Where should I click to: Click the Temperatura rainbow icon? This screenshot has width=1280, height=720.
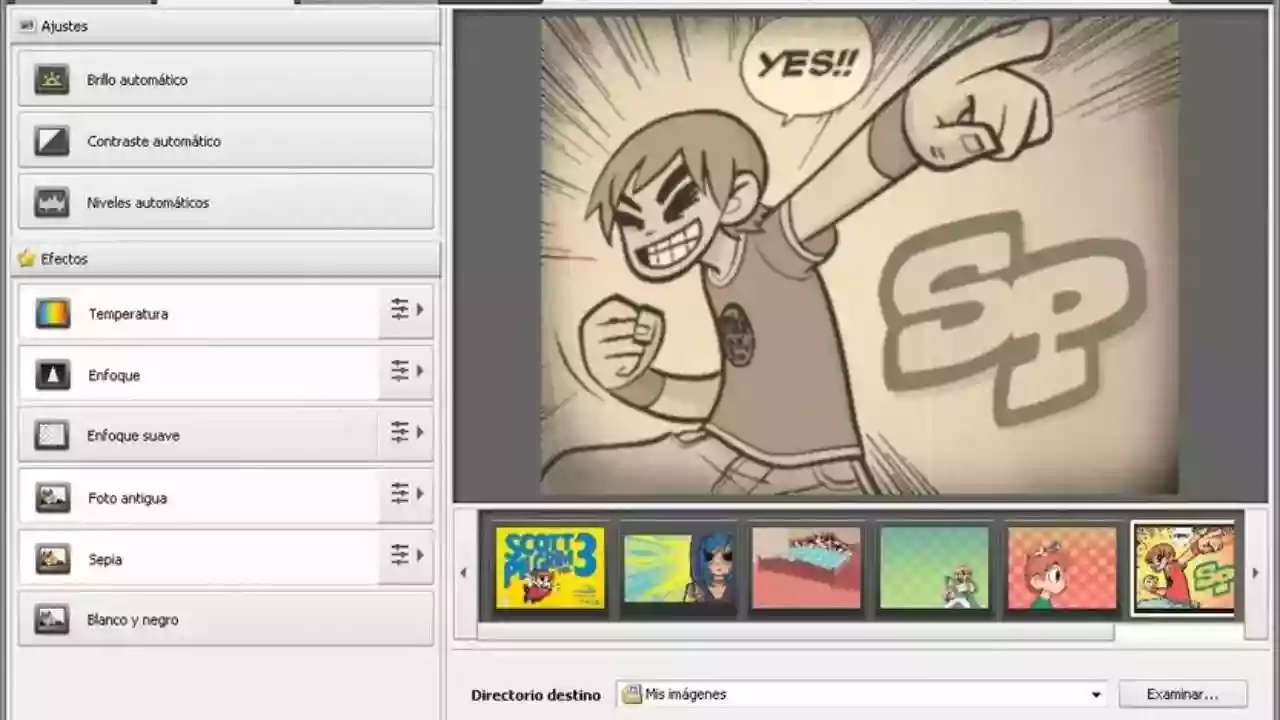(53, 314)
